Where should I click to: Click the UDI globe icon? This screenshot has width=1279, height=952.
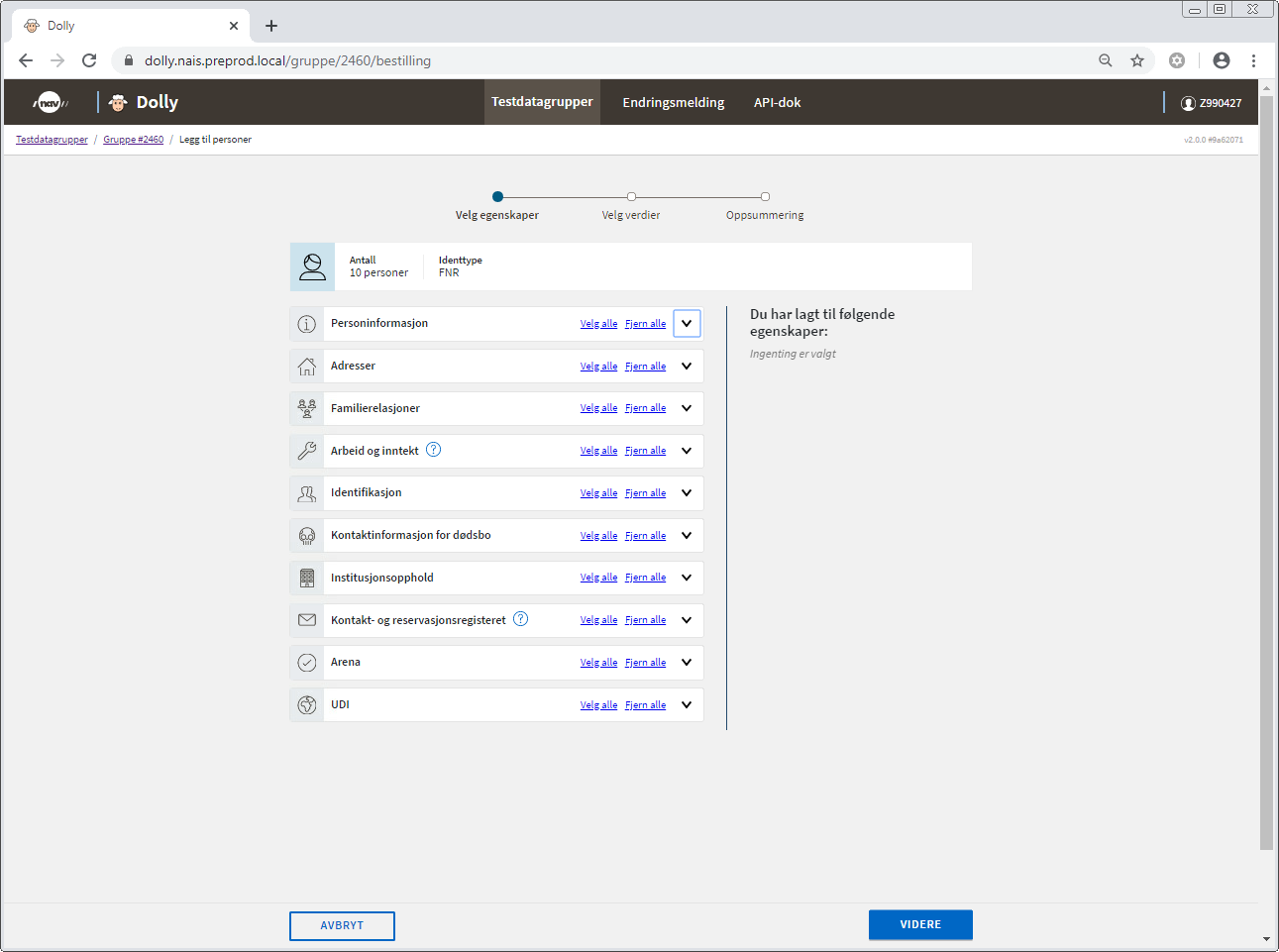(x=307, y=705)
